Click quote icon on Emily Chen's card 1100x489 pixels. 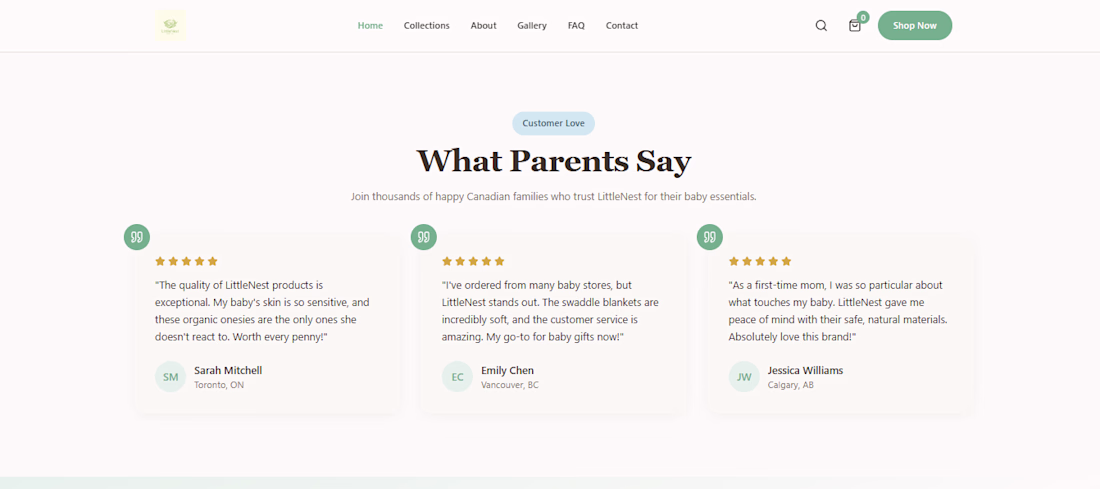pyautogui.click(x=424, y=237)
